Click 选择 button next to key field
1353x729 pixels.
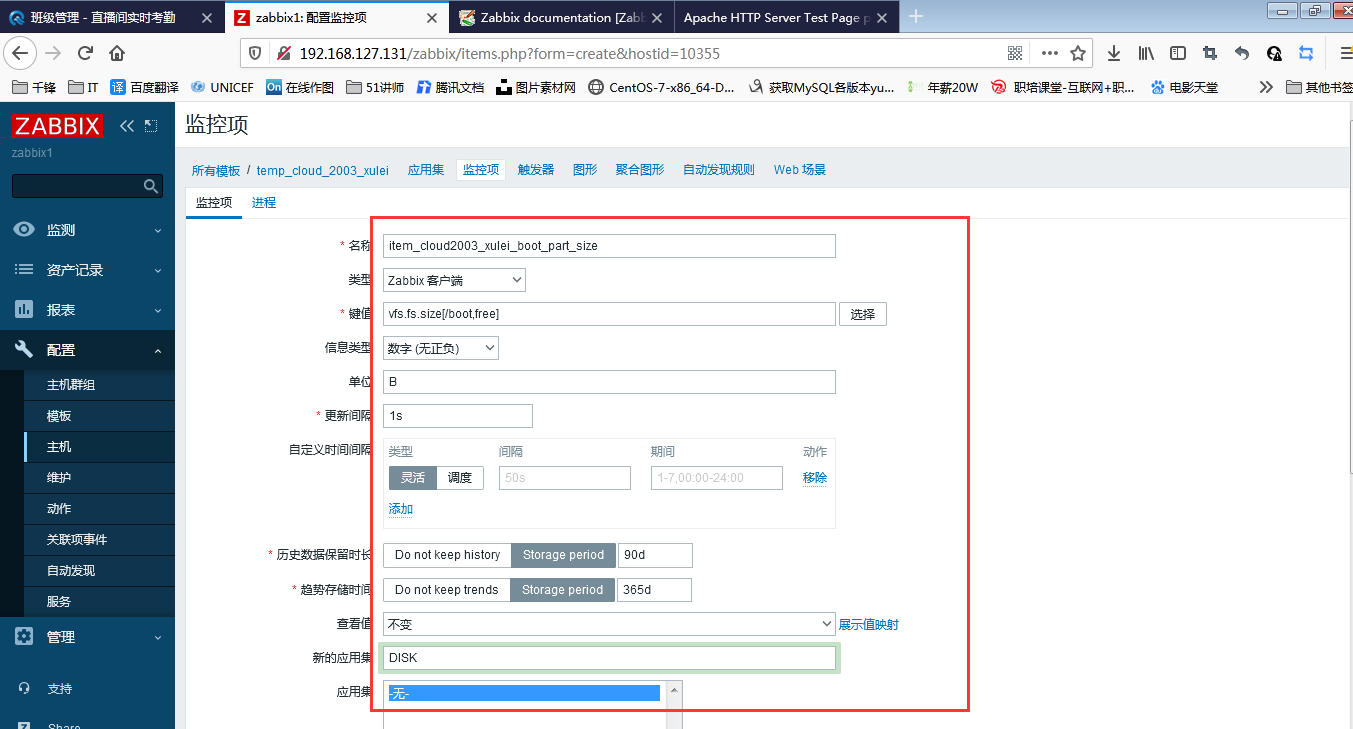[x=863, y=314]
